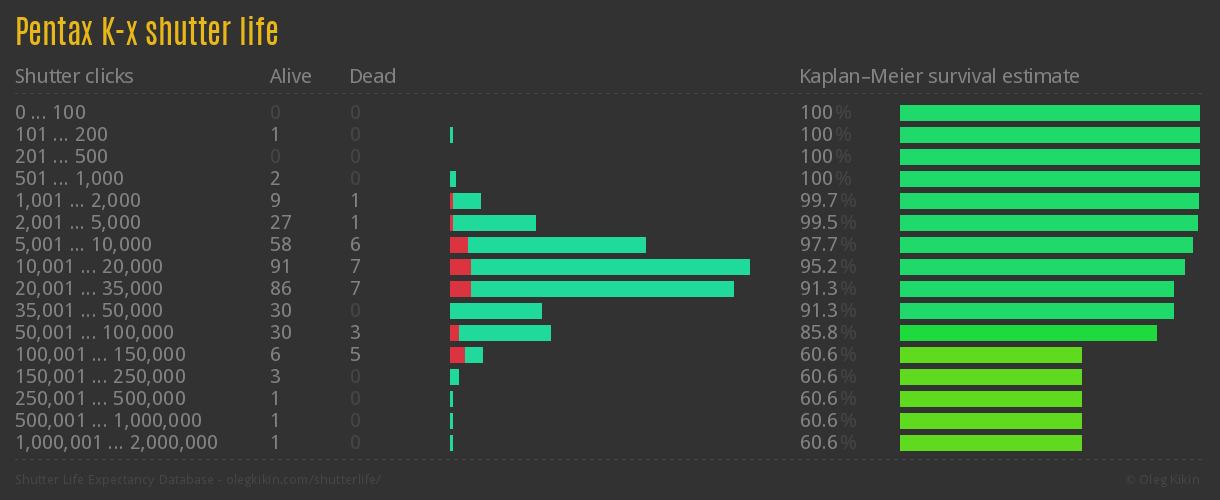The width and height of the screenshot is (1220, 500).
Task: Click the red dead segment in 50,001 … 100,000 bar
Action: 454,333
